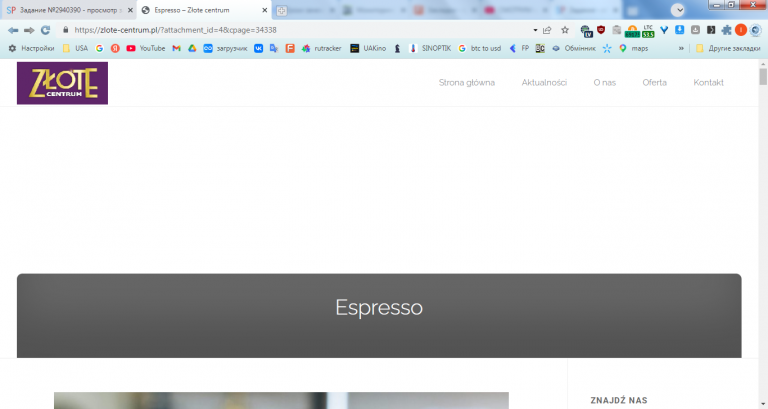Click the share page icon in address bar
768x409 pixels.
click(x=547, y=30)
